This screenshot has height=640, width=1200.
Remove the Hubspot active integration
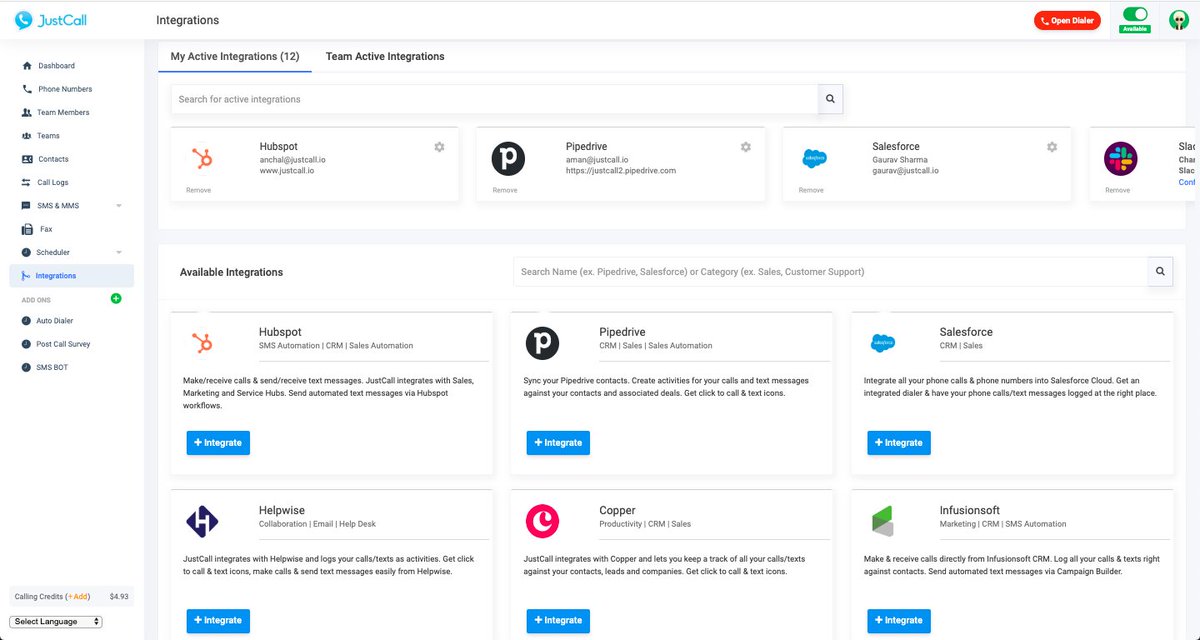coord(198,190)
